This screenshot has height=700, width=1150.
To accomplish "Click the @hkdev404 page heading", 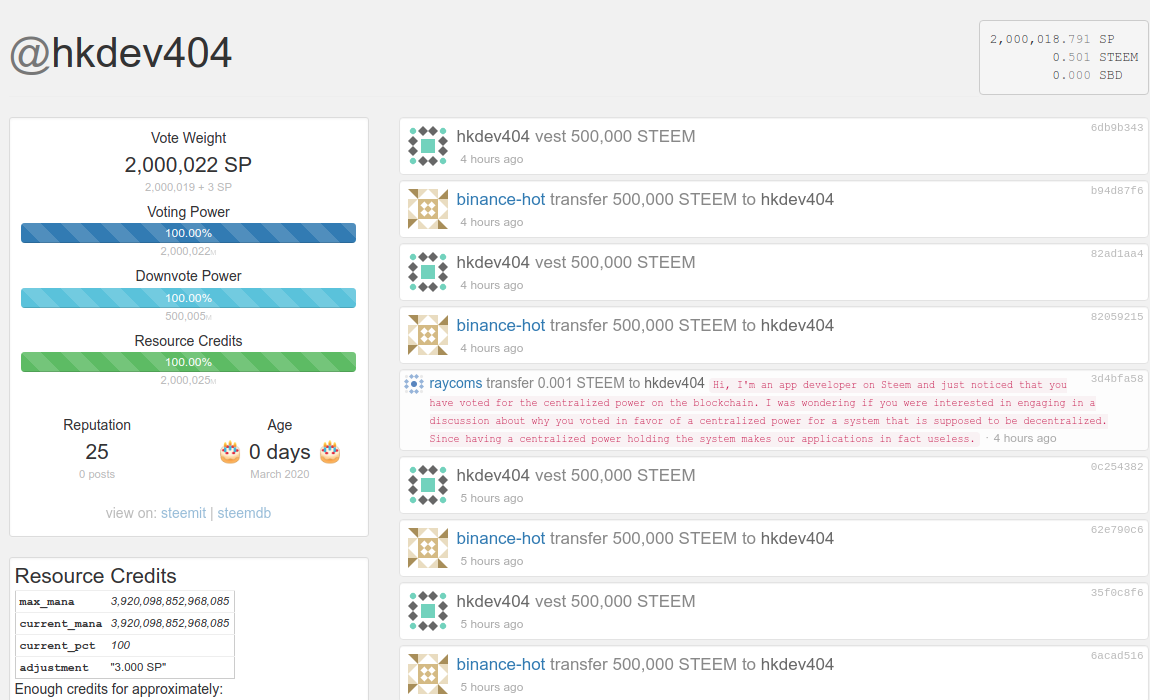I will point(121,54).
